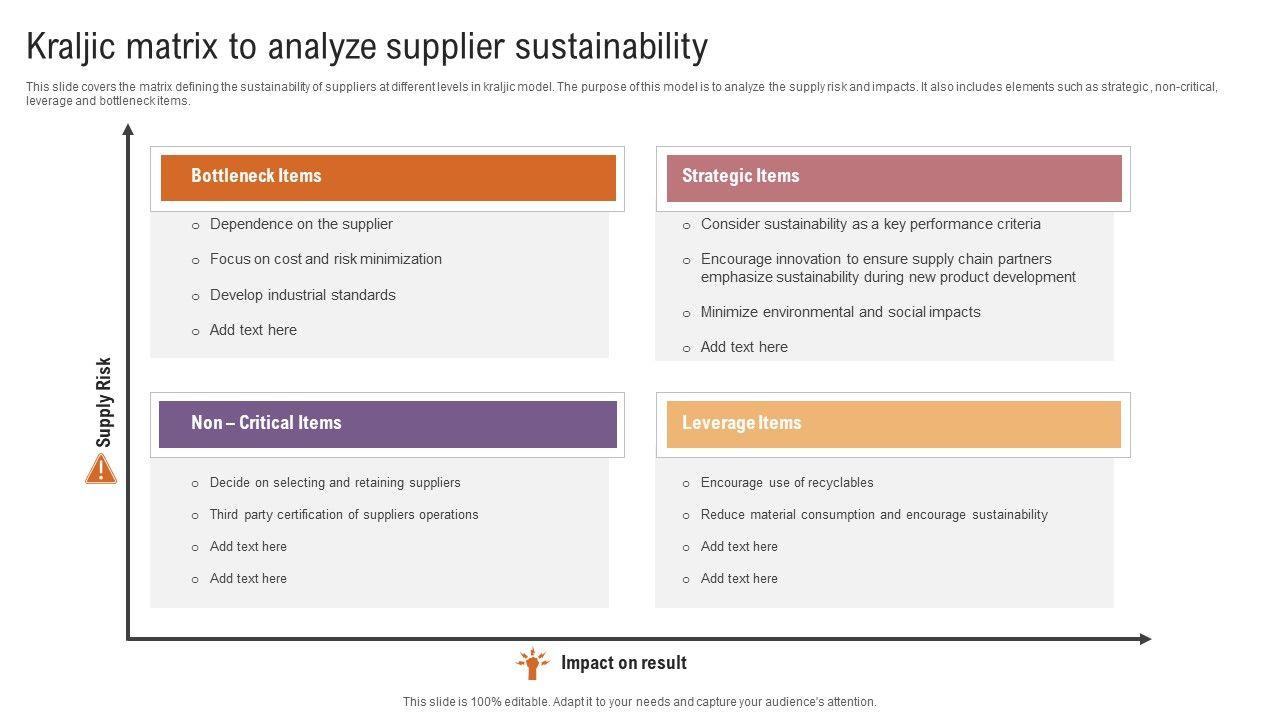Click 'Dependence on the supplier' bullet
1280x720 pixels.
point(301,224)
